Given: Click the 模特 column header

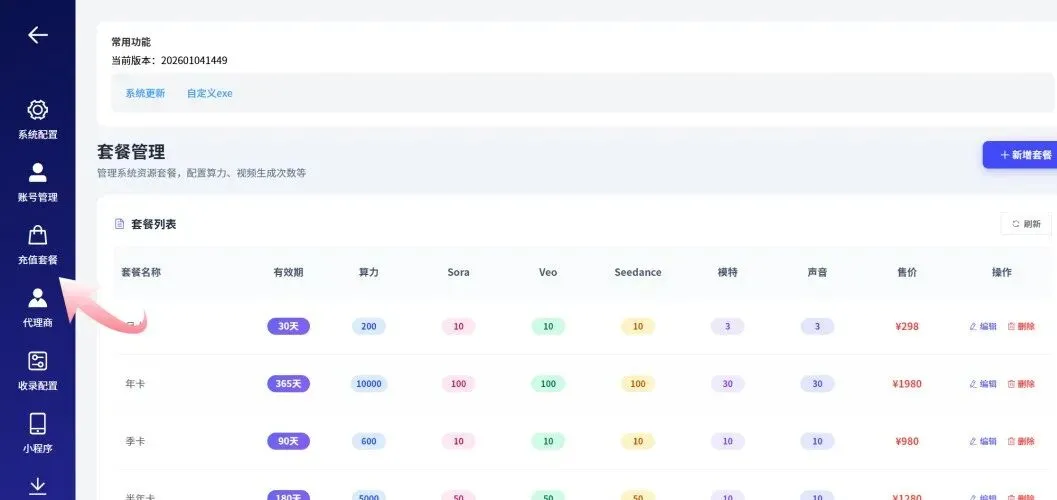Looking at the screenshot, I should click(x=727, y=272).
